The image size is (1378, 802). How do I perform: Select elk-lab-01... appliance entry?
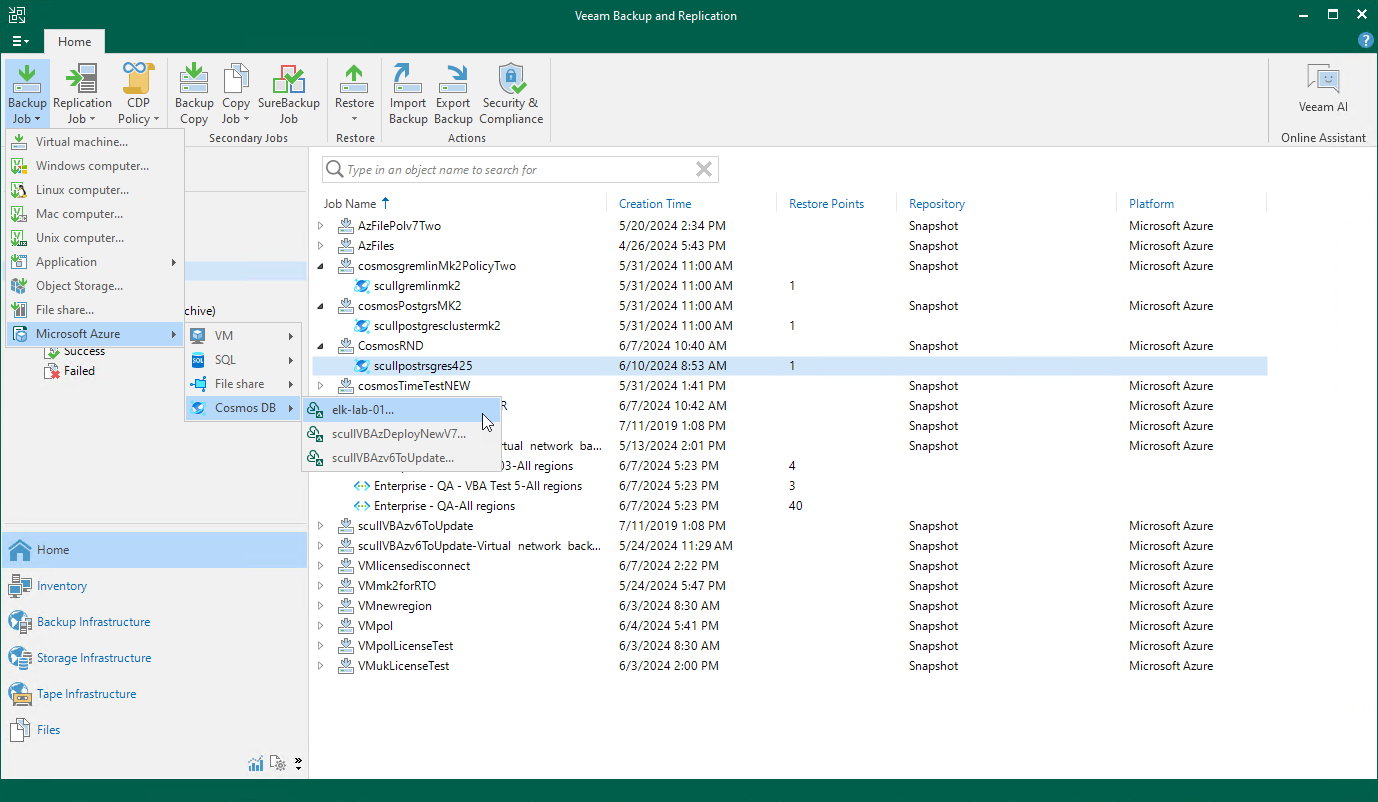[400, 410]
